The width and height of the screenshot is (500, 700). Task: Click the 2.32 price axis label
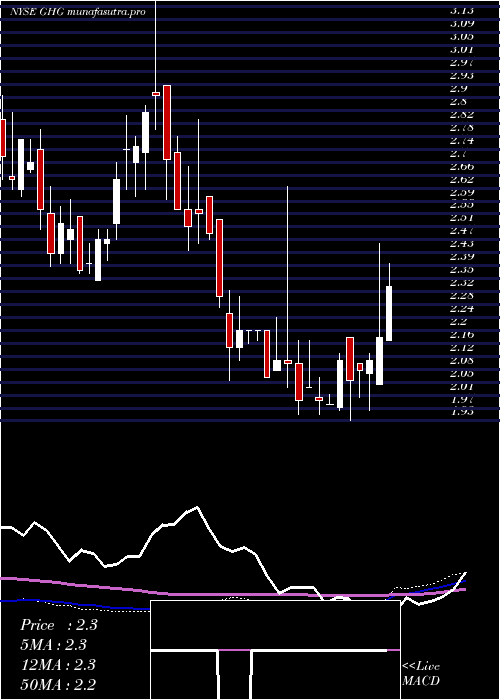(x=462, y=283)
